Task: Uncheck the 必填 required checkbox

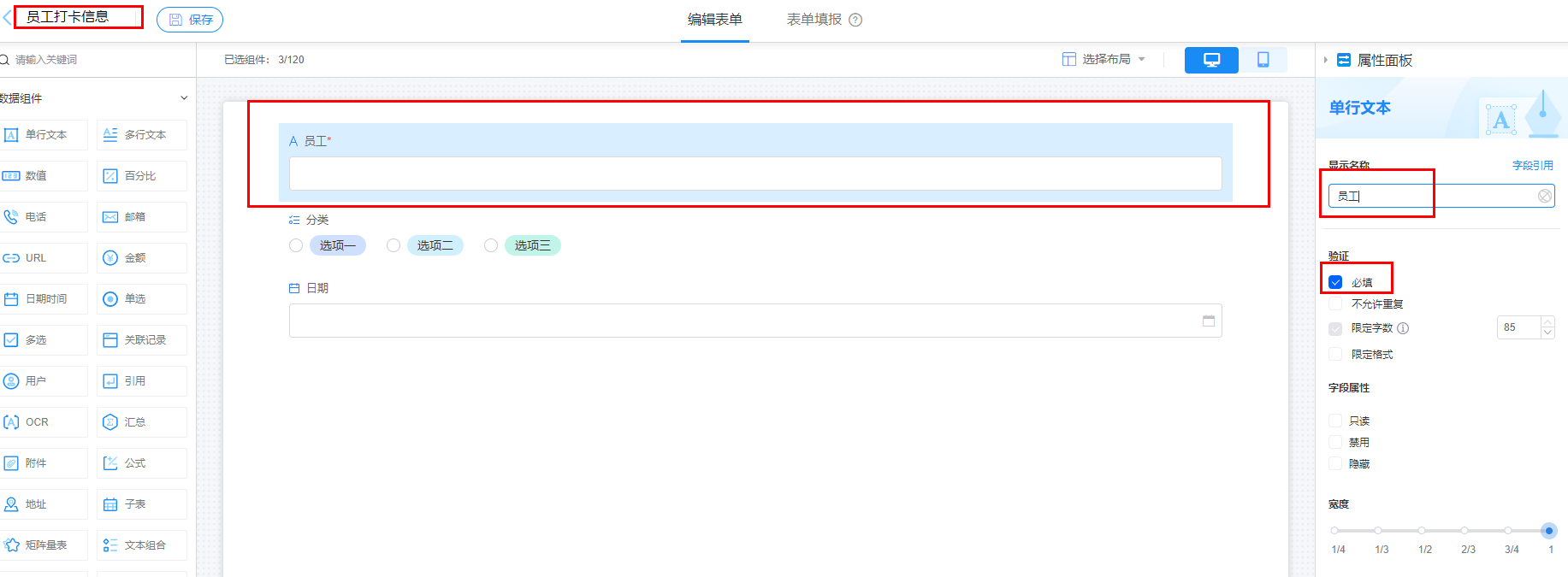Action: coord(1335,282)
